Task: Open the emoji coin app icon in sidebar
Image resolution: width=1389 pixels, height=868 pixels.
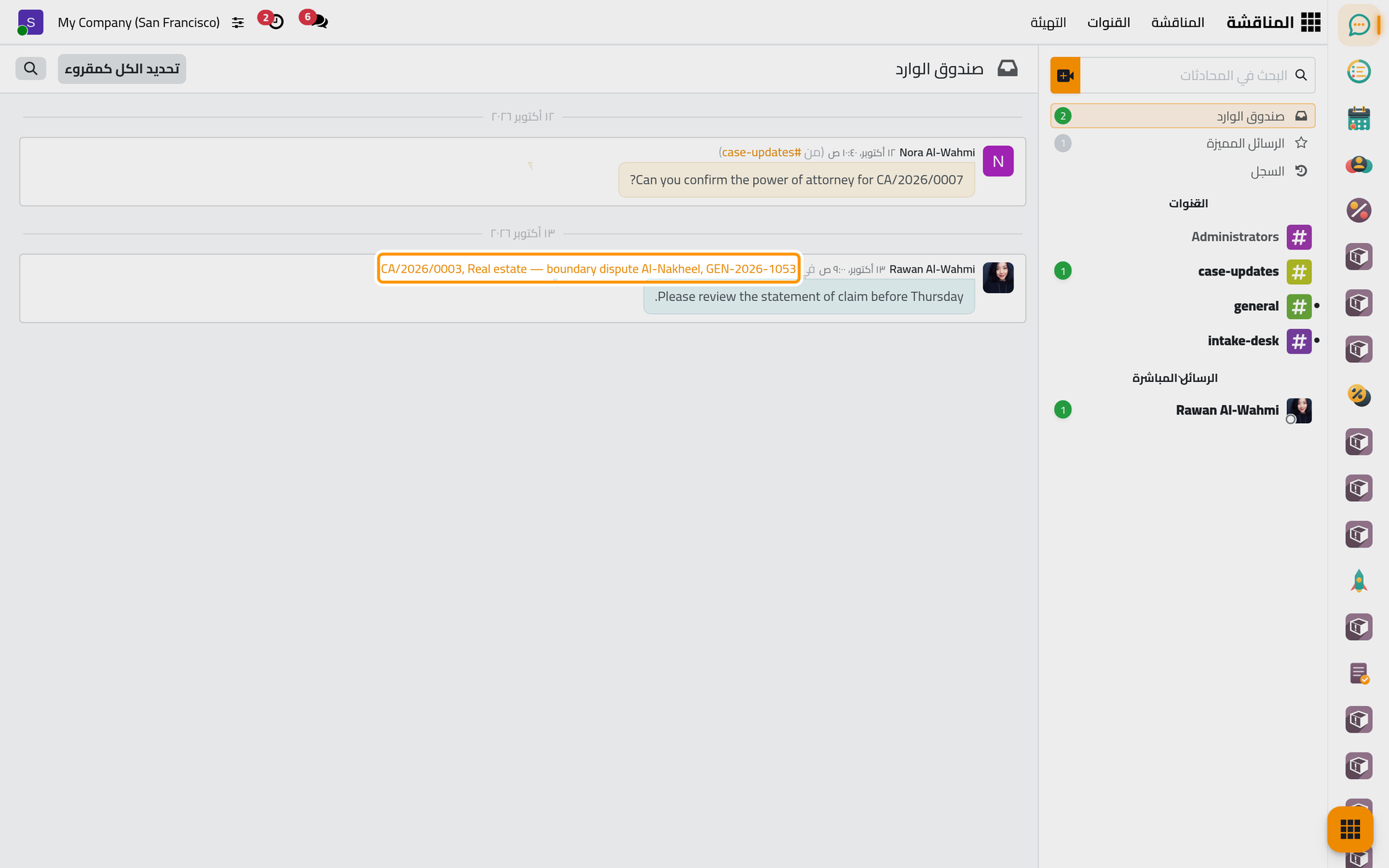Action: 1359,396
